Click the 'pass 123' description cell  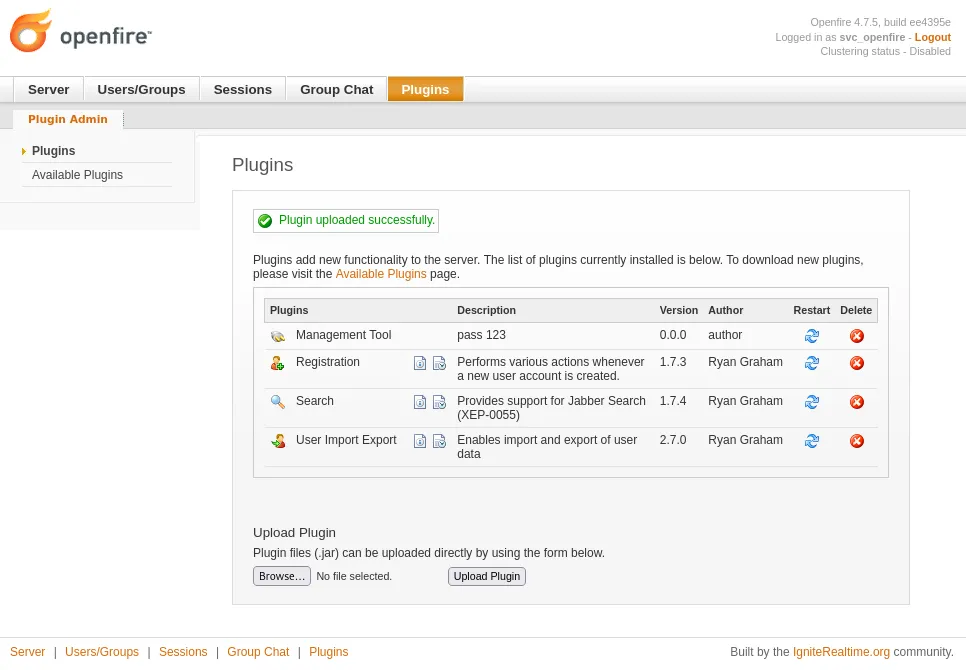click(481, 335)
